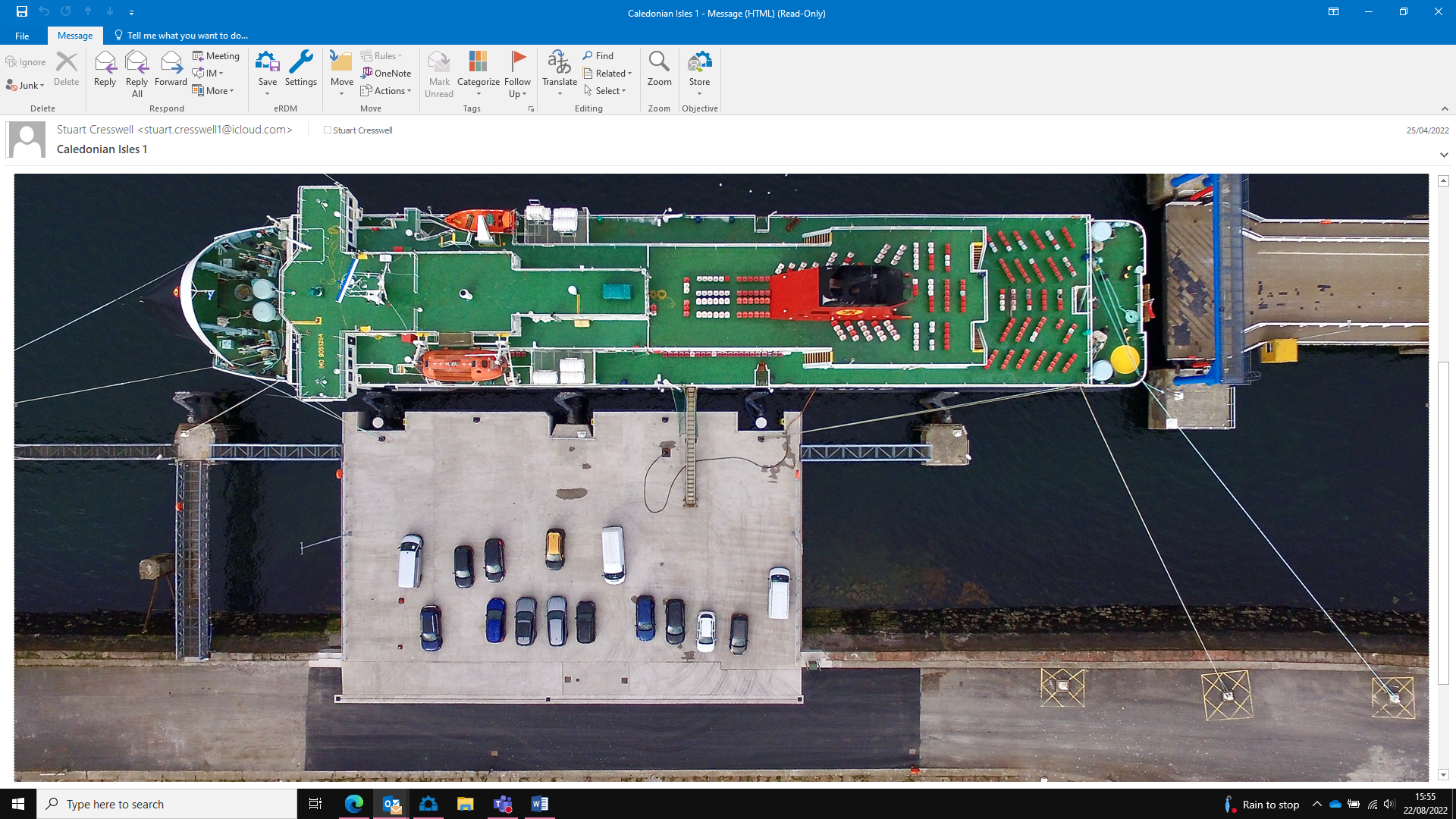The image size is (1456, 819).
Task: Click the Categorize color squares icon
Action: coord(478,62)
